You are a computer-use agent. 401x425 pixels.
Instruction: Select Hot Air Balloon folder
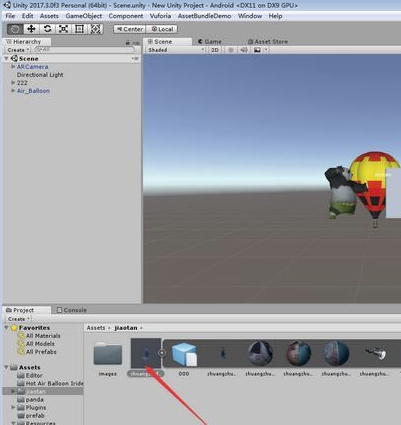click(50, 383)
